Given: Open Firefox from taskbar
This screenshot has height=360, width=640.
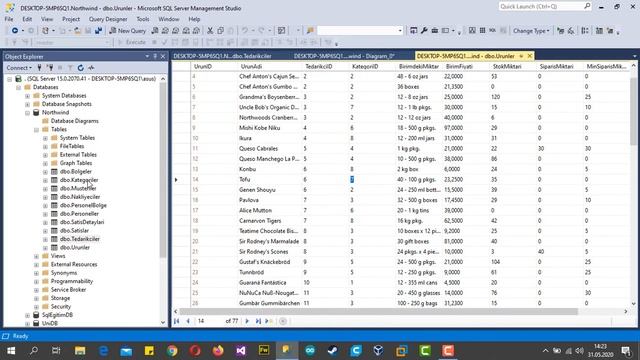Looking at the screenshot, I should [x=218, y=351].
